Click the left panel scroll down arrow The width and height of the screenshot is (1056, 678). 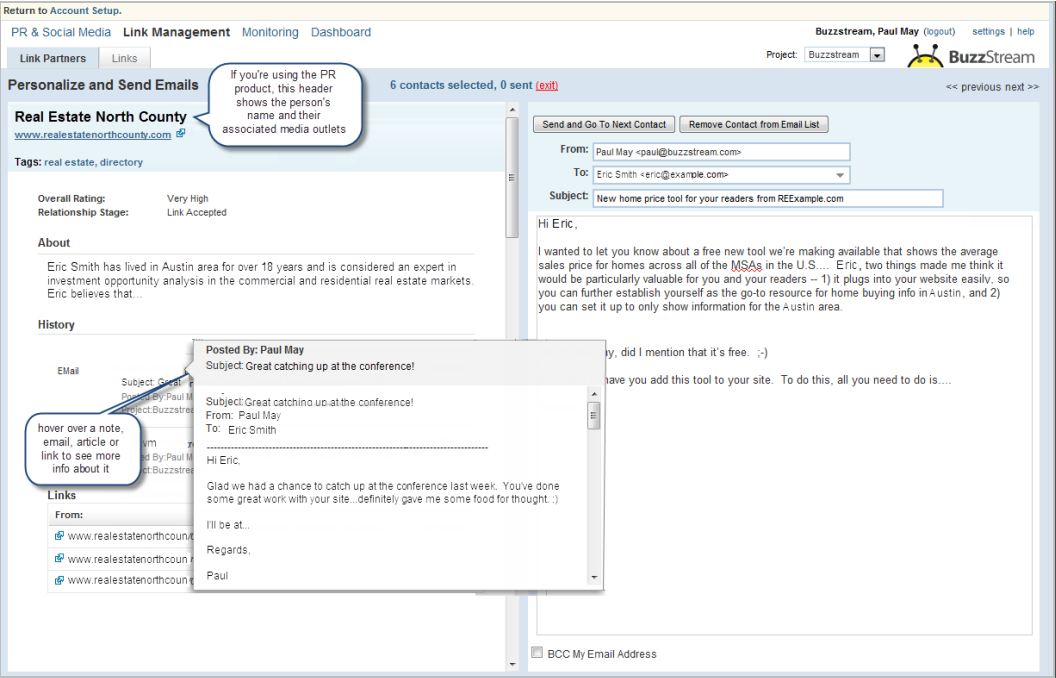click(x=512, y=665)
